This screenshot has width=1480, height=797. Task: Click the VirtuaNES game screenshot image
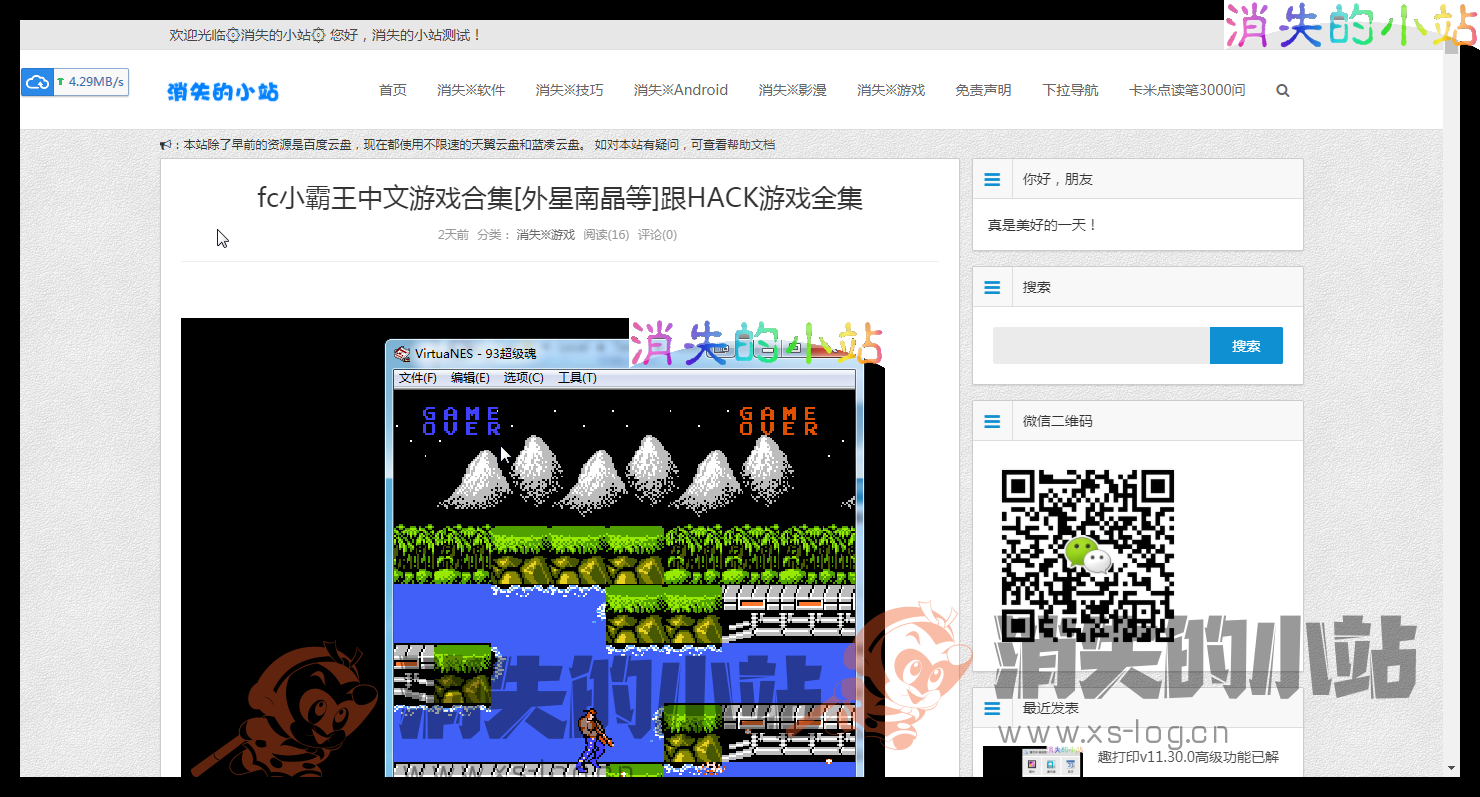tap(533, 548)
